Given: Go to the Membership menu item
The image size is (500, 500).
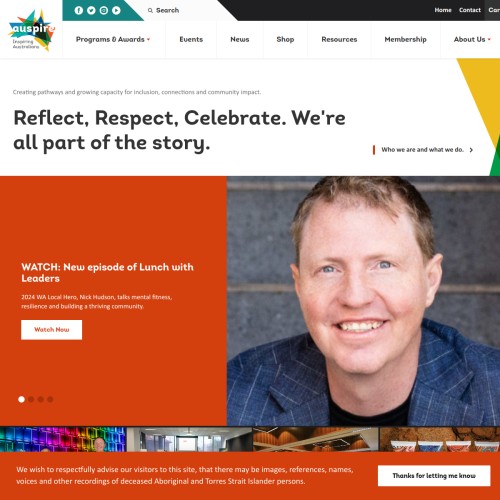Looking at the screenshot, I should click(x=405, y=39).
